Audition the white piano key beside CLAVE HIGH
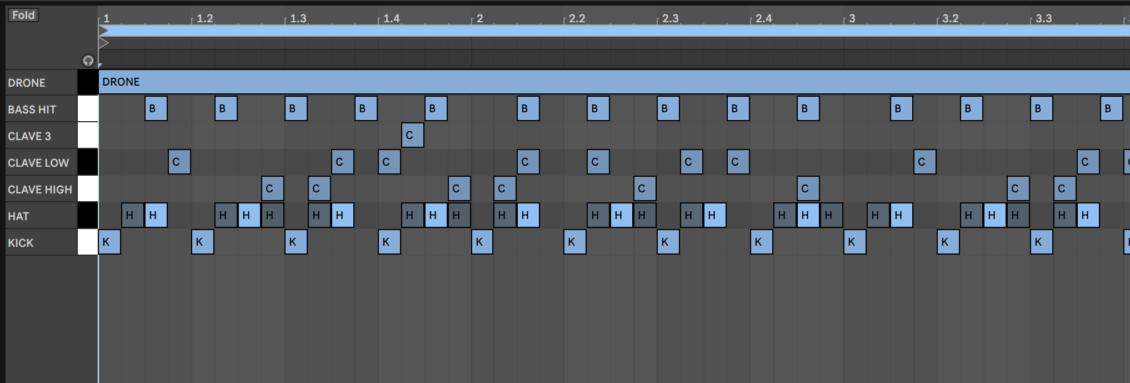The height and width of the screenshot is (383, 1130). point(88,189)
